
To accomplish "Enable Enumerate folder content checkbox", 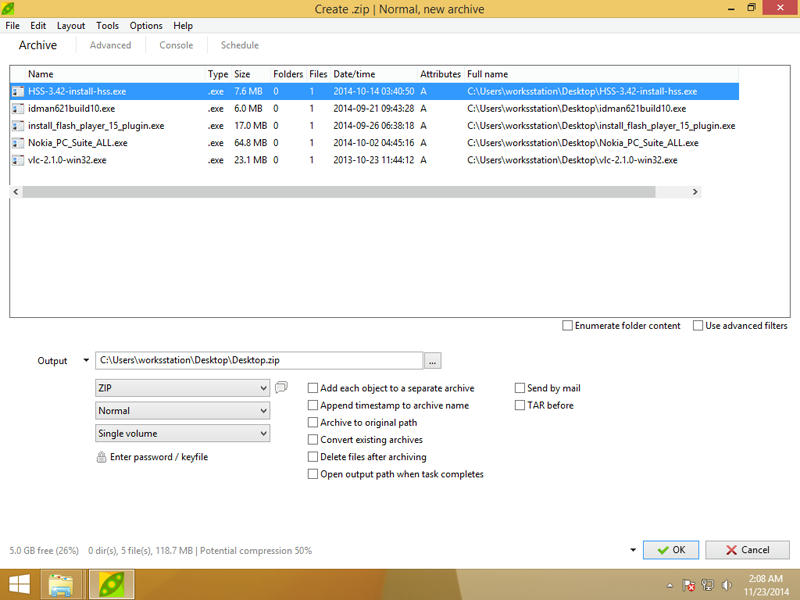I will pos(567,326).
